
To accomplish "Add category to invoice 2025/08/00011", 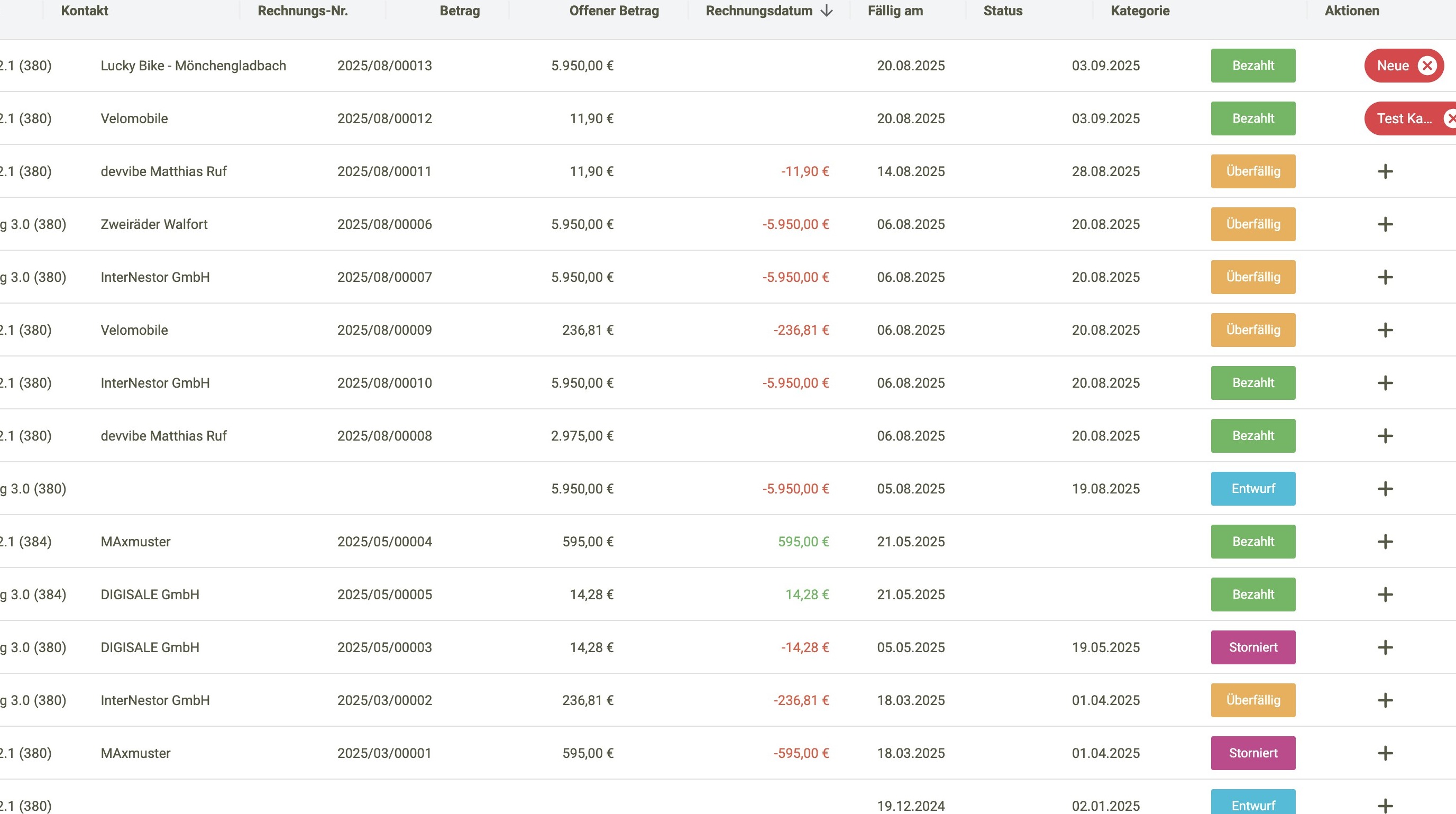I will (x=1385, y=171).
